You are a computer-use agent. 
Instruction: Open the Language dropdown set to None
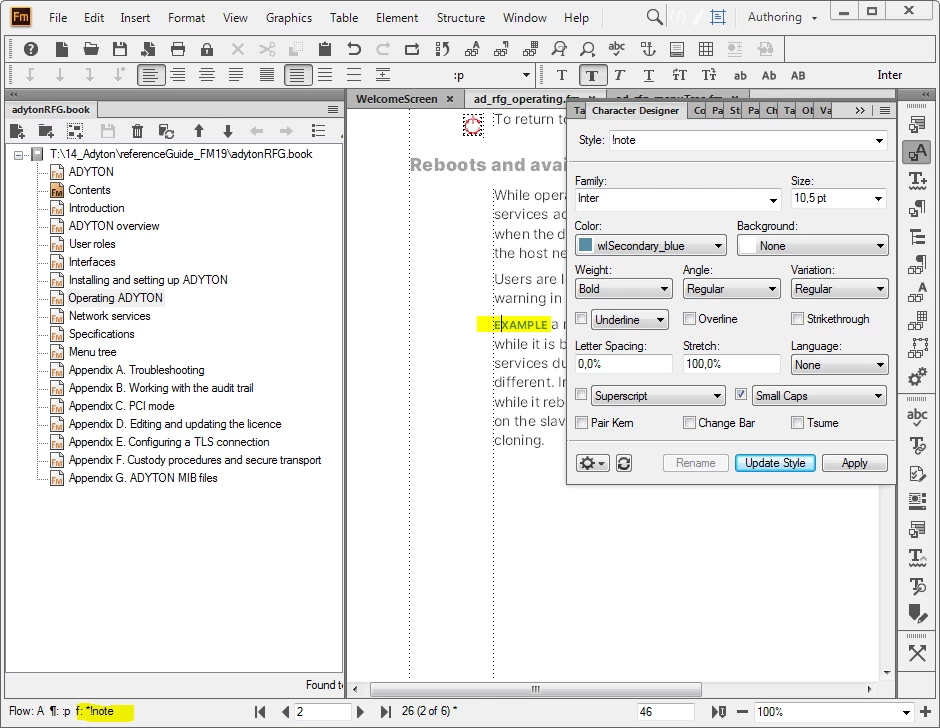[x=839, y=365]
